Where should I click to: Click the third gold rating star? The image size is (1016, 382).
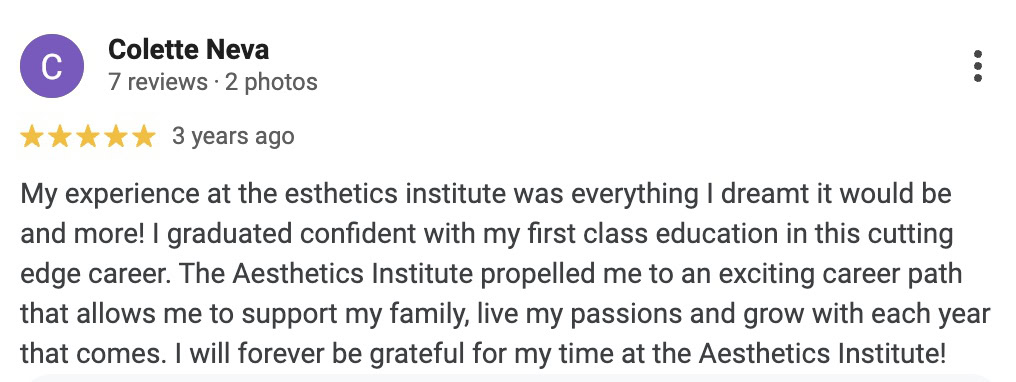(x=87, y=137)
